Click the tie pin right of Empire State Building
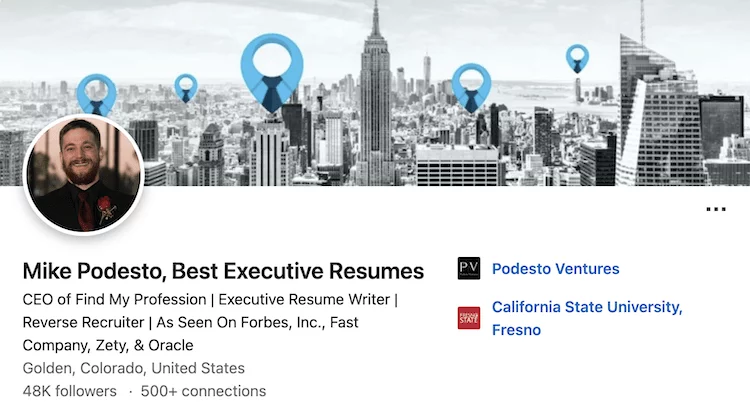 pyautogui.click(x=471, y=88)
